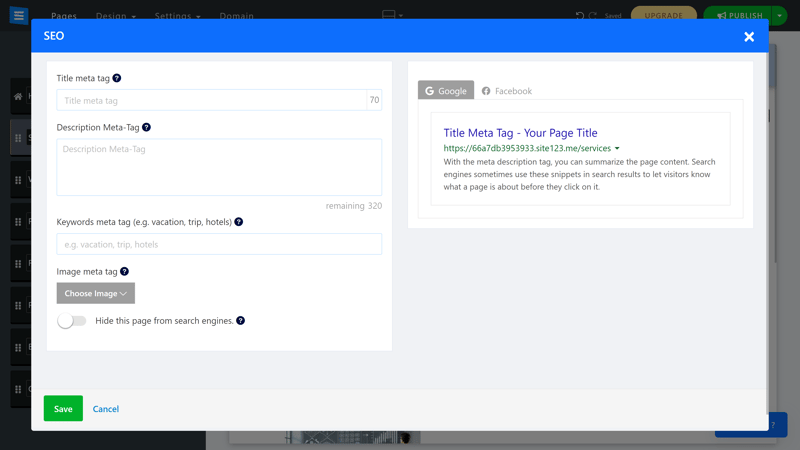This screenshot has height=450, width=800.
Task: Save the SEO settings
Action: click(63, 408)
